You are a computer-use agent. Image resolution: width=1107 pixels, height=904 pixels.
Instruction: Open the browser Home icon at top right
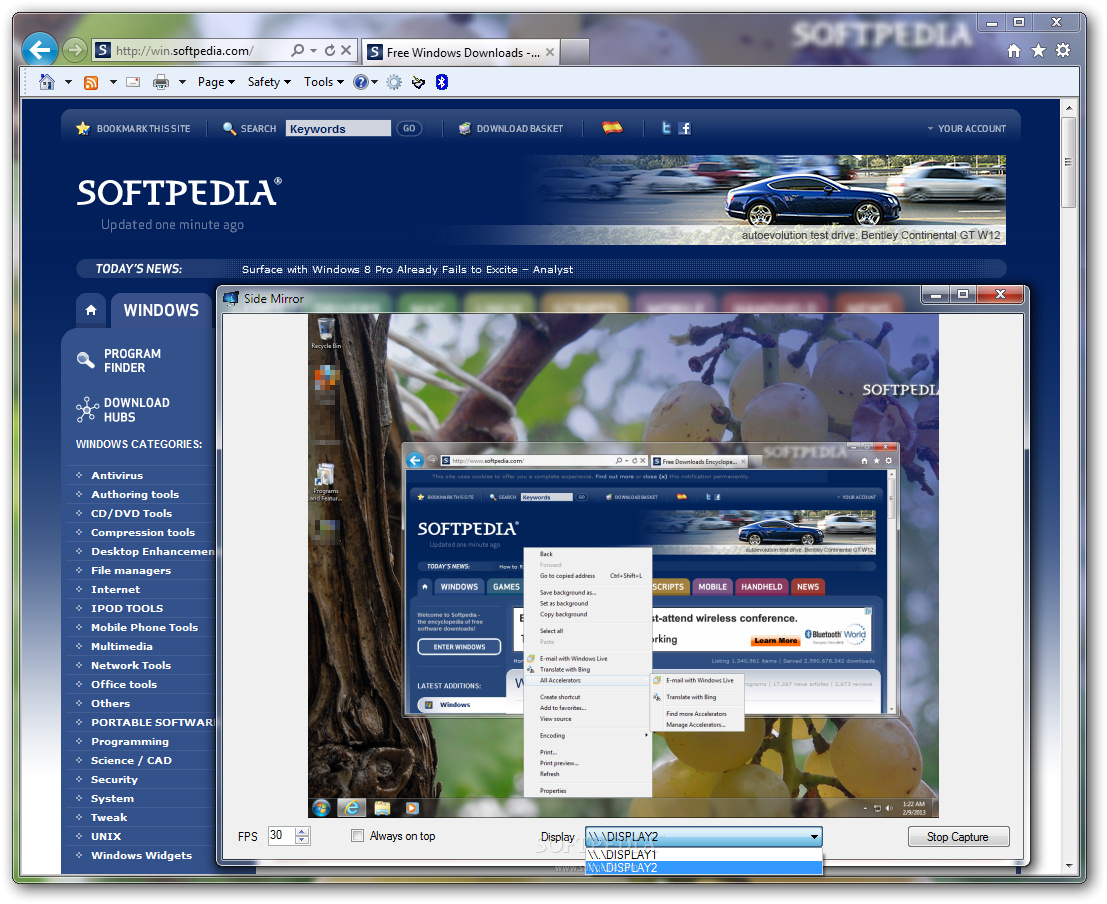click(x=1014, y=50)
